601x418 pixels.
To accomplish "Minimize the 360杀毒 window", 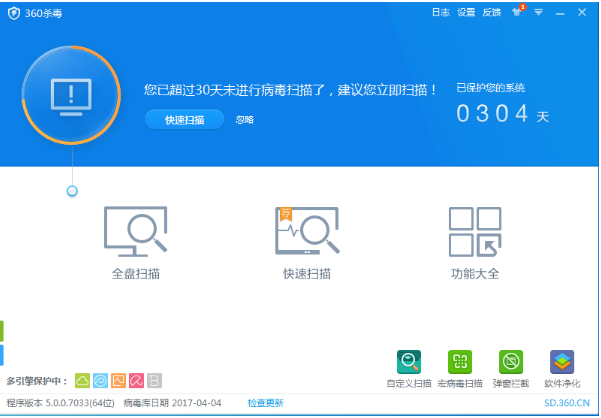I will (x=560, y=14).
